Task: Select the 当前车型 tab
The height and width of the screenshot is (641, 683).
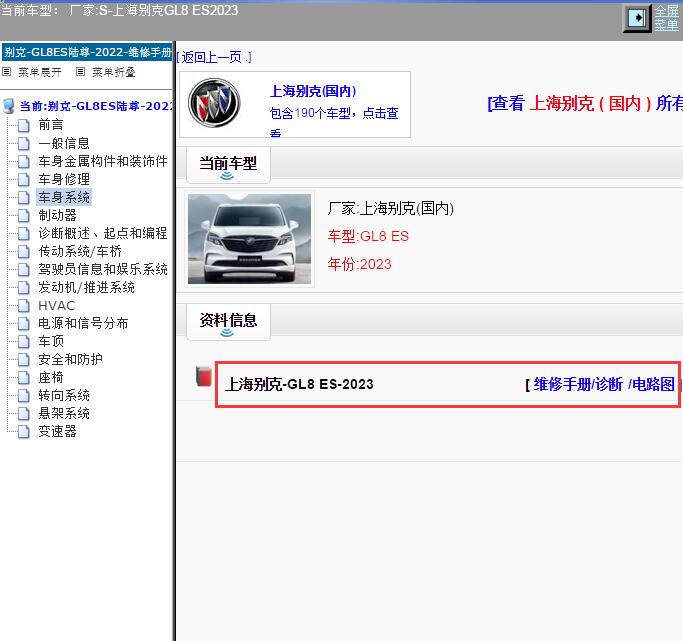Action: pyautogui.click(x=228, y=164)
